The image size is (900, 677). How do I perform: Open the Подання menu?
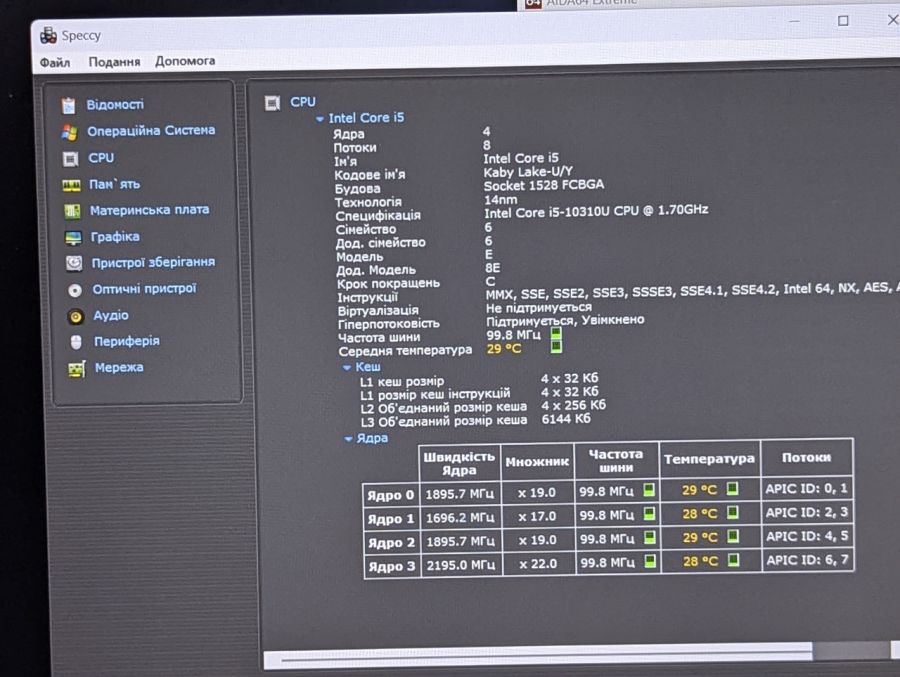point(114,61)
